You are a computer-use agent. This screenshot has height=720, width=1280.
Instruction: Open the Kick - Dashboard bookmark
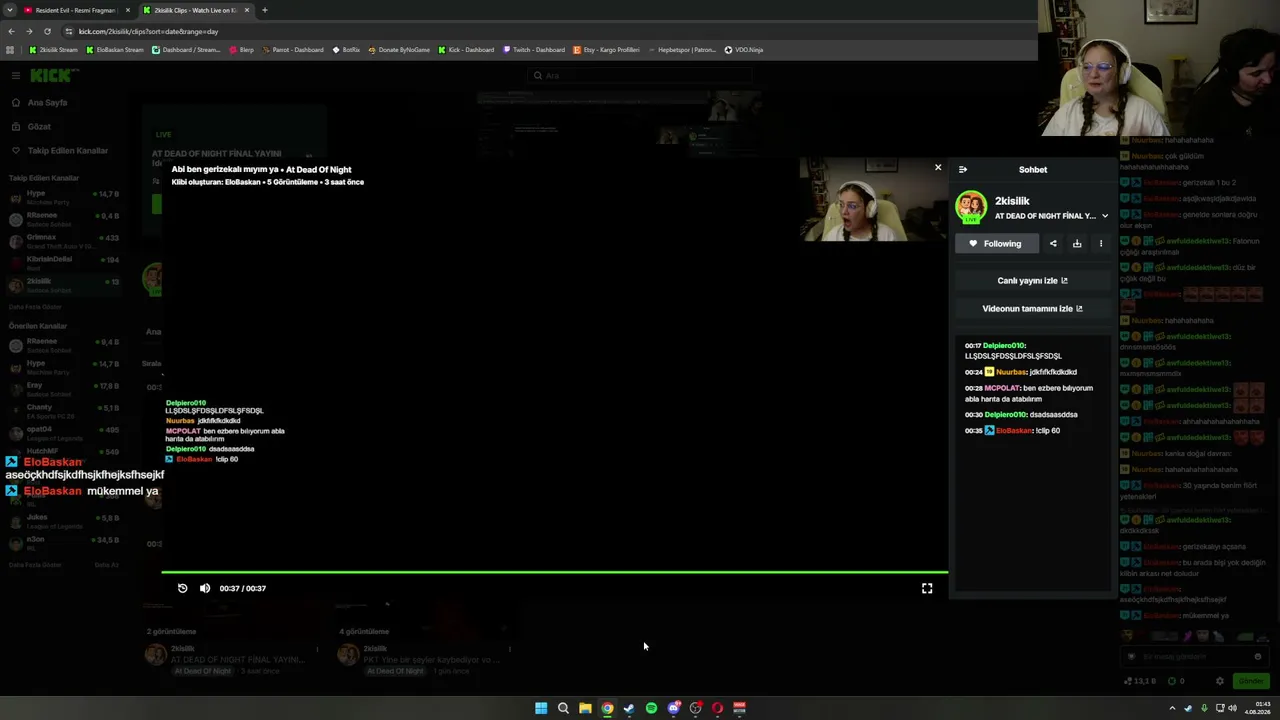(466, 50)
